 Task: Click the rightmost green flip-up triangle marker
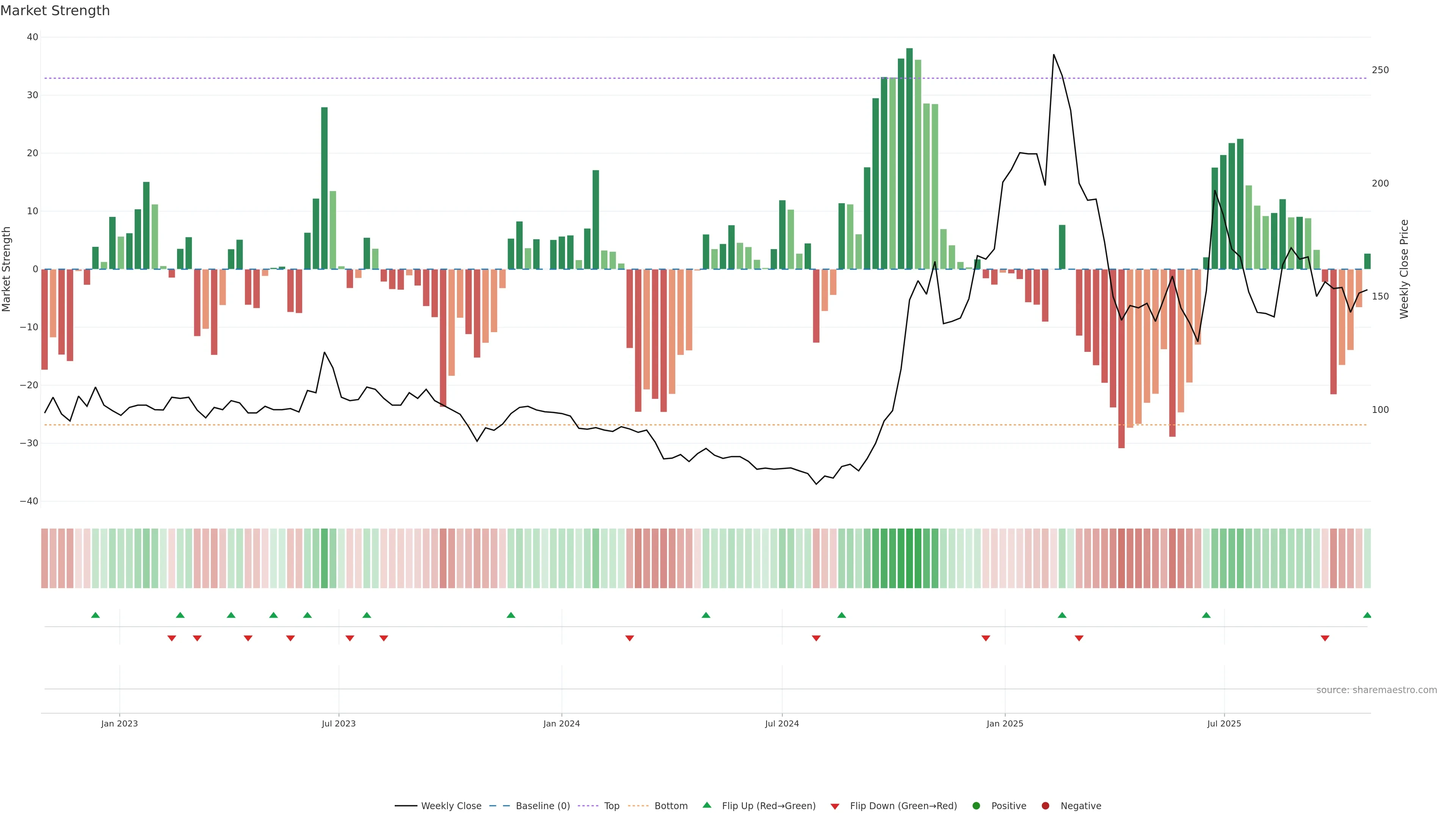tap(1367, 615)
